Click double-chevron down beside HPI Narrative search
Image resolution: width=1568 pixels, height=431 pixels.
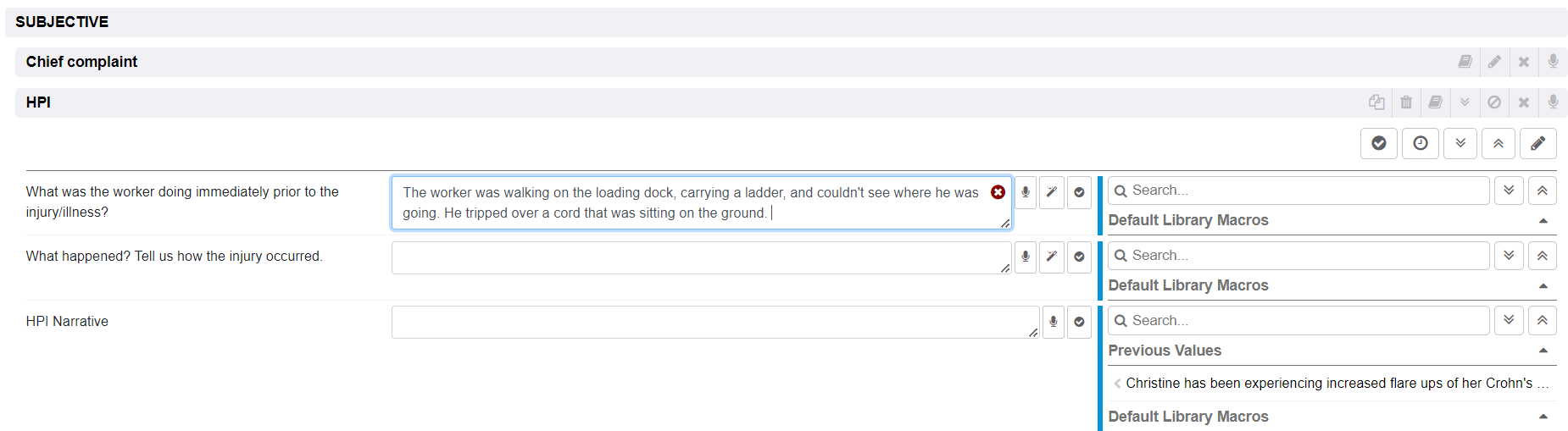coord(1509,320)
